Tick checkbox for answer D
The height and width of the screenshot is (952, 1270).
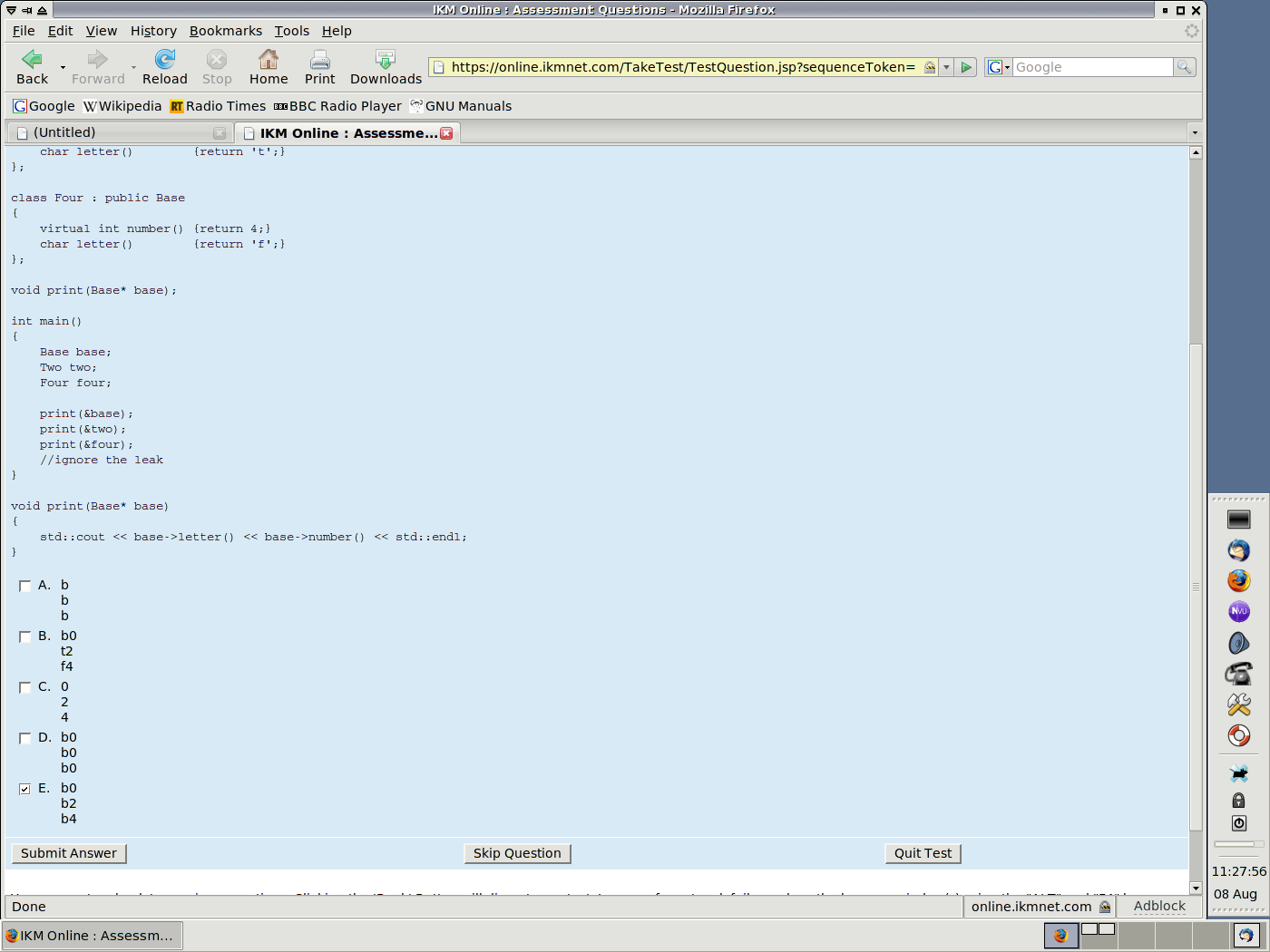[x=24, y=738]
